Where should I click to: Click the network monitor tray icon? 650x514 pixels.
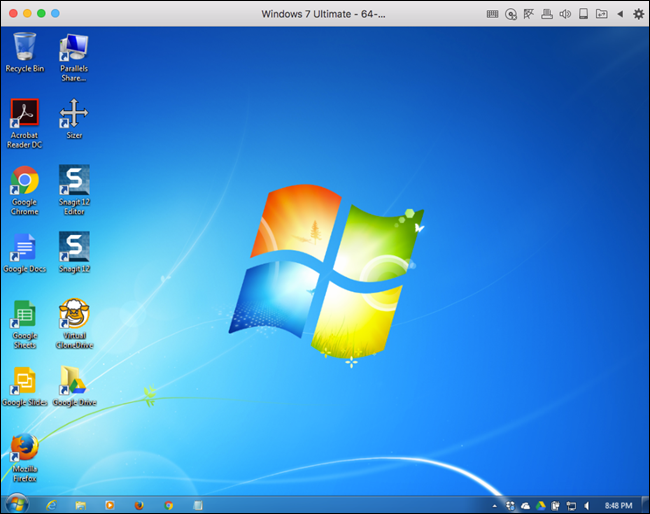tap(571, 506)
